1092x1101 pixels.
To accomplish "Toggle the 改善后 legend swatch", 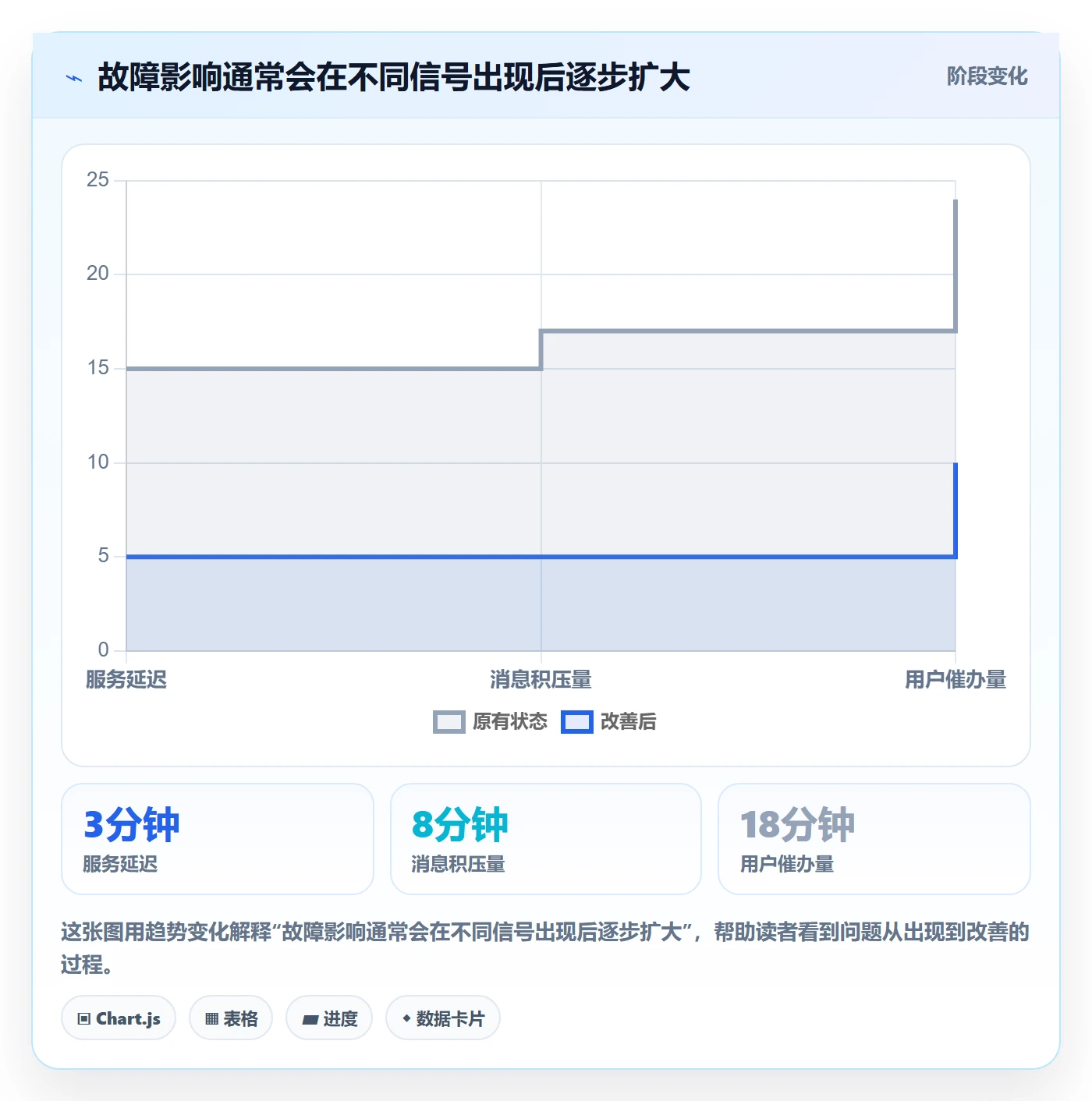I will click(577, 722).
